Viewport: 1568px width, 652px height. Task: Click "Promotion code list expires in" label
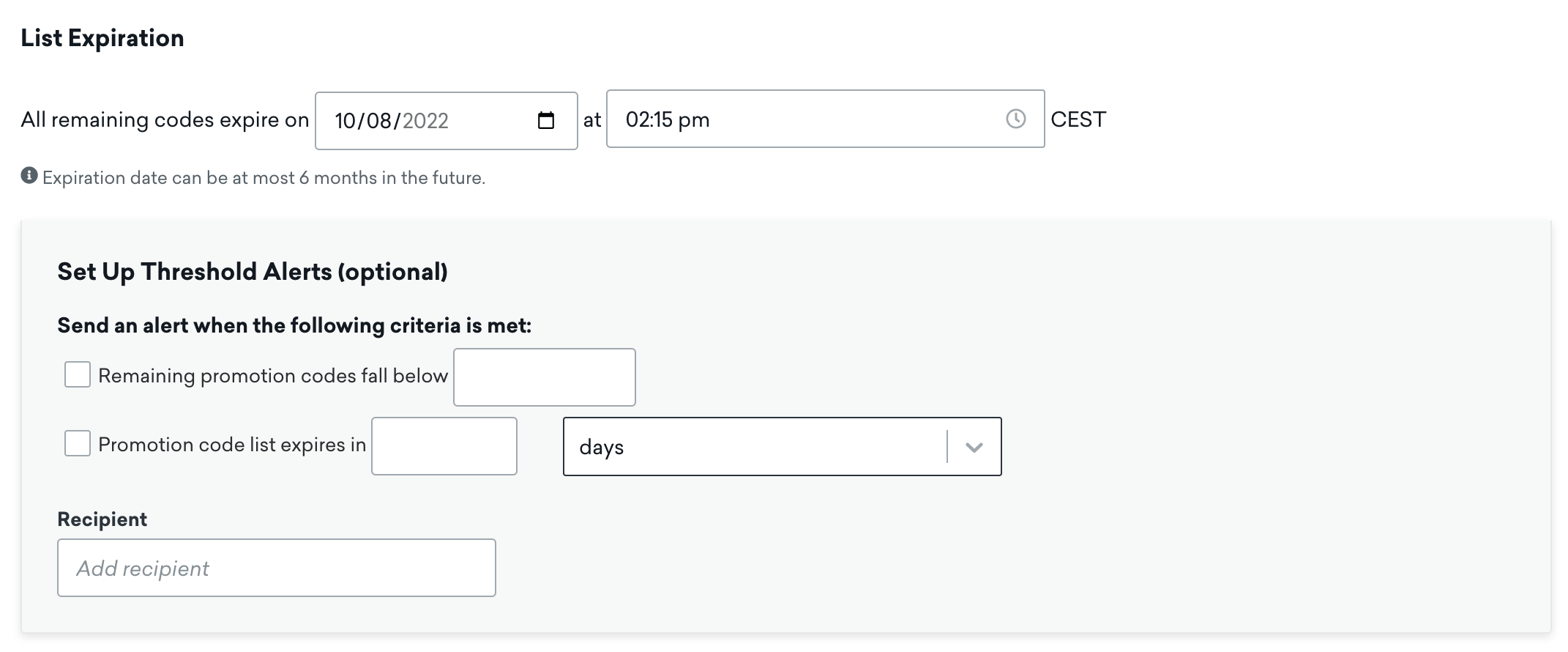[x=231, y=445]
